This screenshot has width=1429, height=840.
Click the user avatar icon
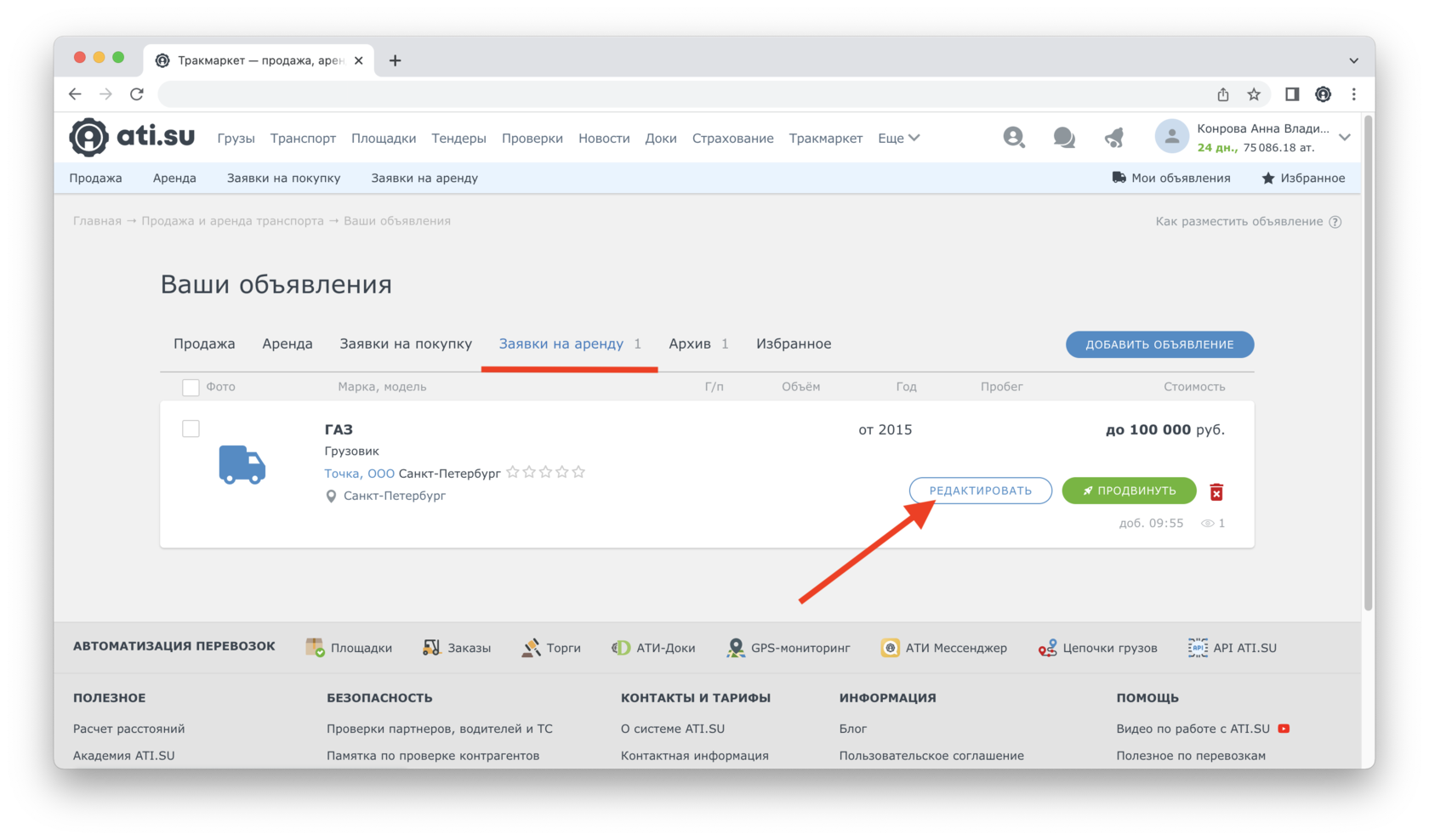tap(1171, 137)
